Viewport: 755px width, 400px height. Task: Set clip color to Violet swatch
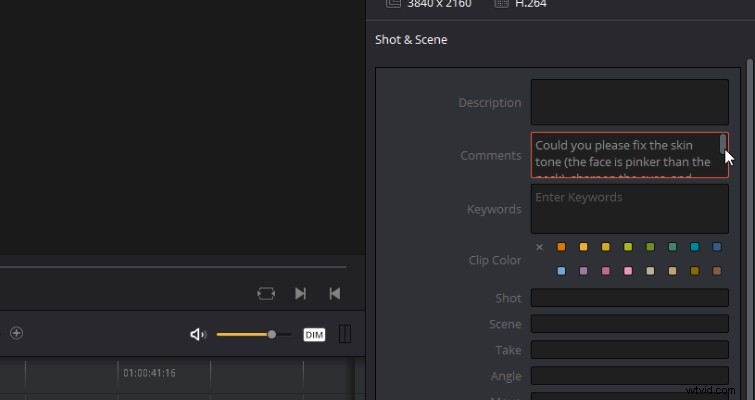click(605, 271)
